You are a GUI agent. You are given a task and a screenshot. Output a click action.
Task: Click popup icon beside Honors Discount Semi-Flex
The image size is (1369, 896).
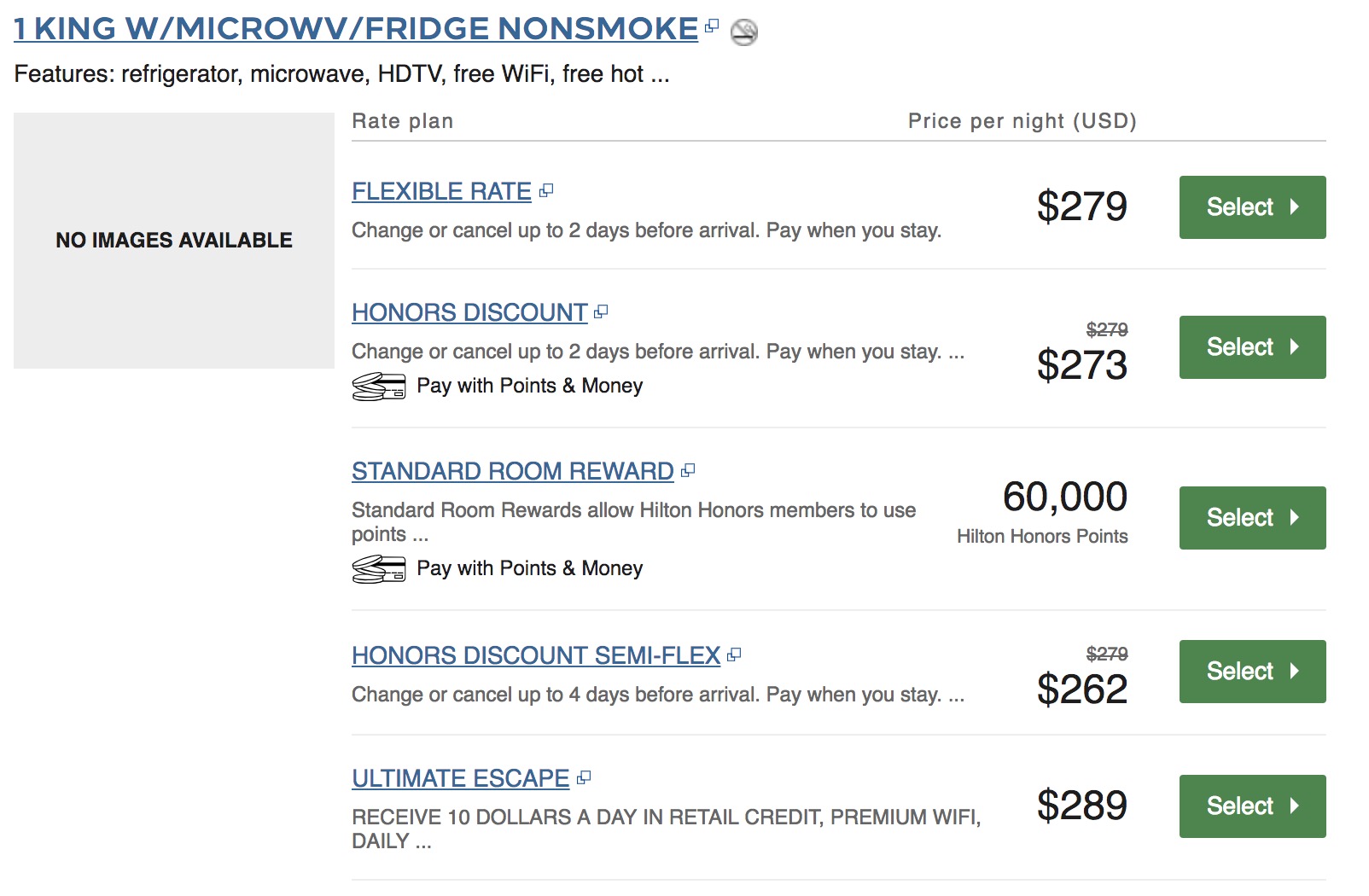point(734,655)
